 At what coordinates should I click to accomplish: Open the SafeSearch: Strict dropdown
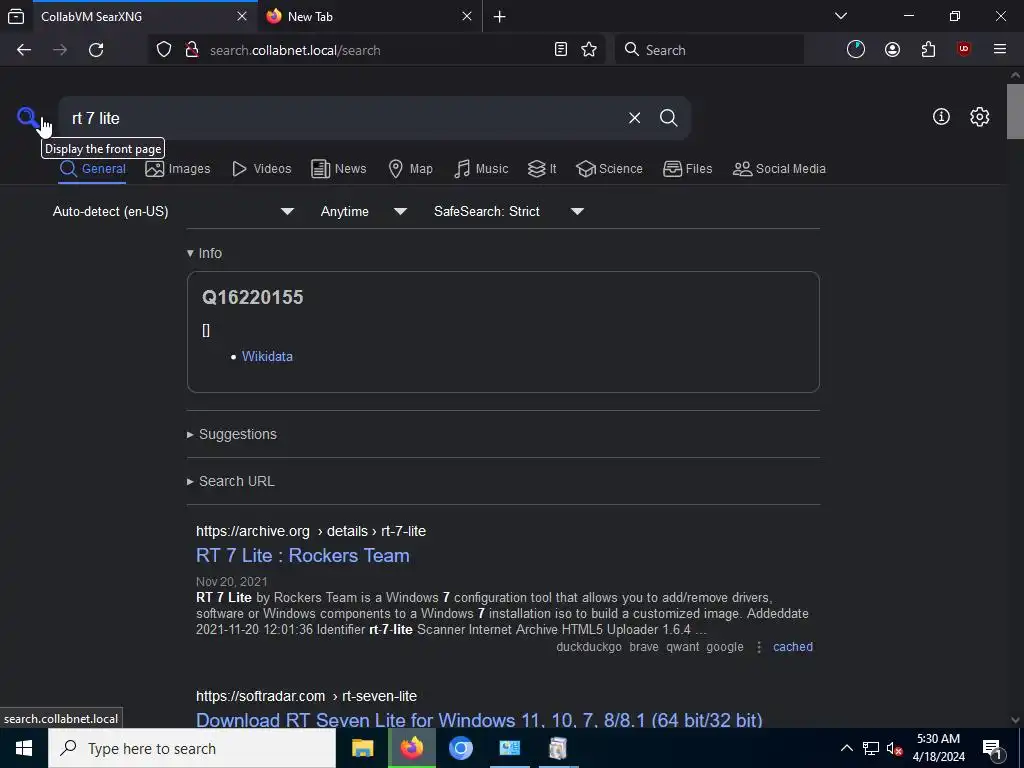(509, 212)
